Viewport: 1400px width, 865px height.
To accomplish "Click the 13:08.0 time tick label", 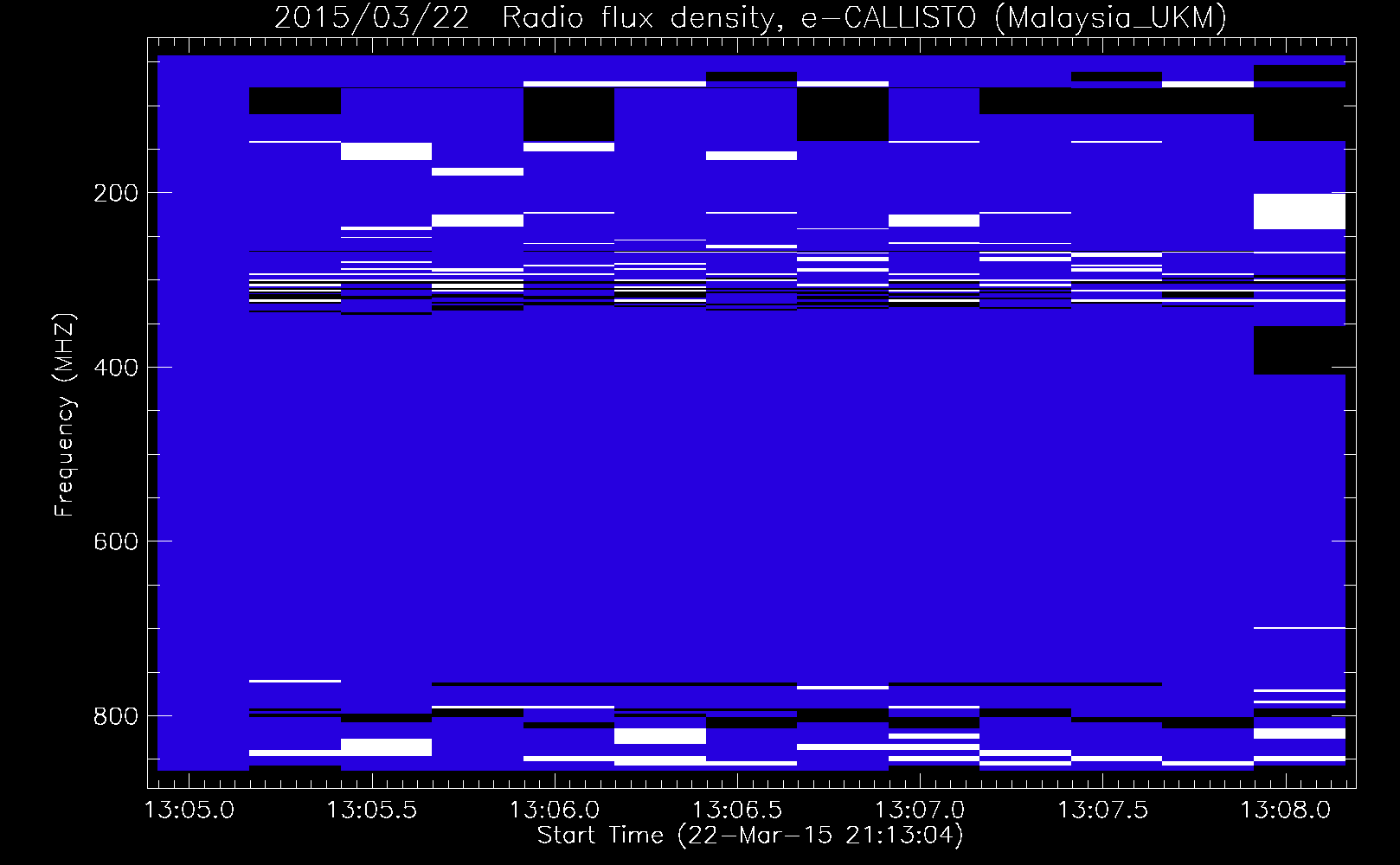I will point(1285,811).
